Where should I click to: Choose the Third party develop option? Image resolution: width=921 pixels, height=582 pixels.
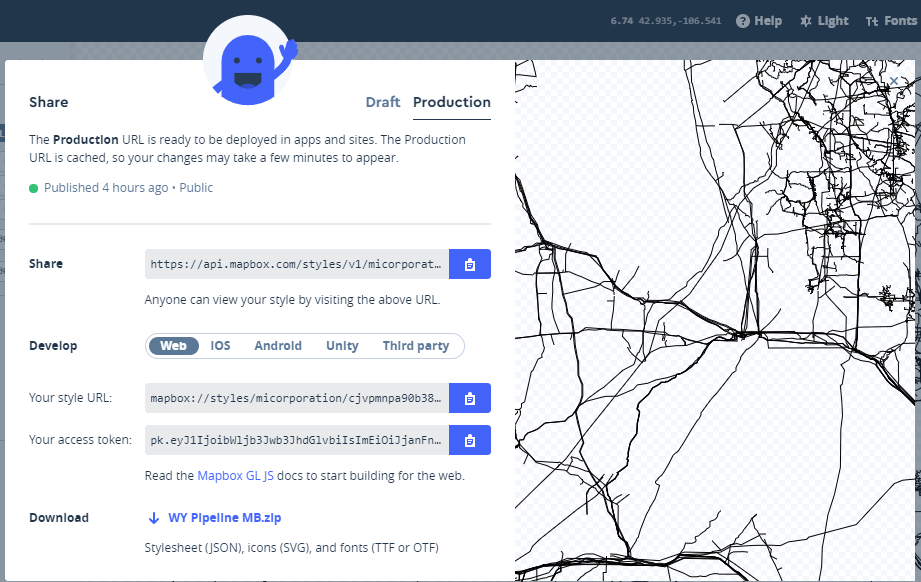[416, 346]
